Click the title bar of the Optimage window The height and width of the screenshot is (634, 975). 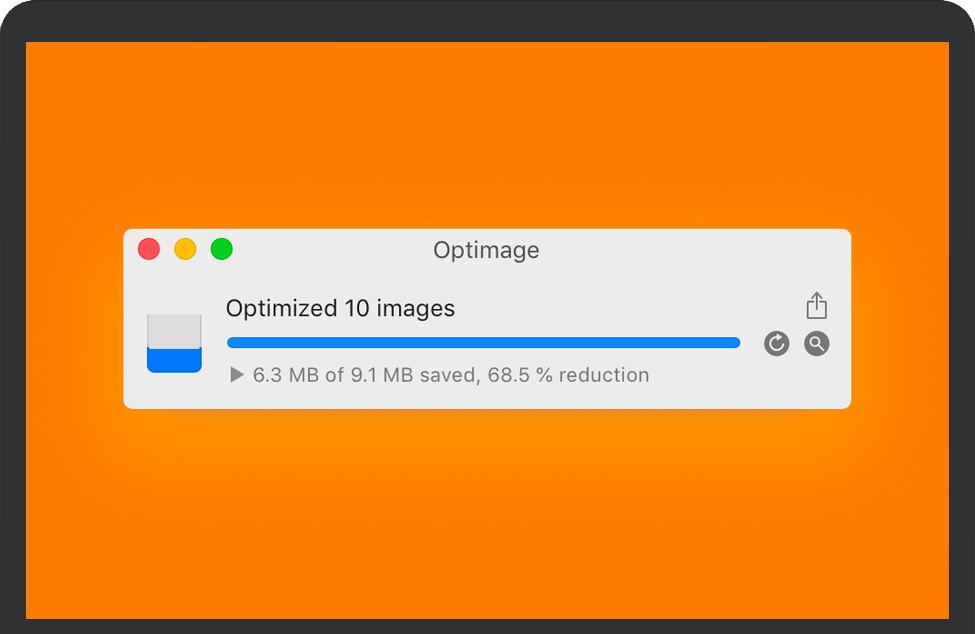coord(486,250)
